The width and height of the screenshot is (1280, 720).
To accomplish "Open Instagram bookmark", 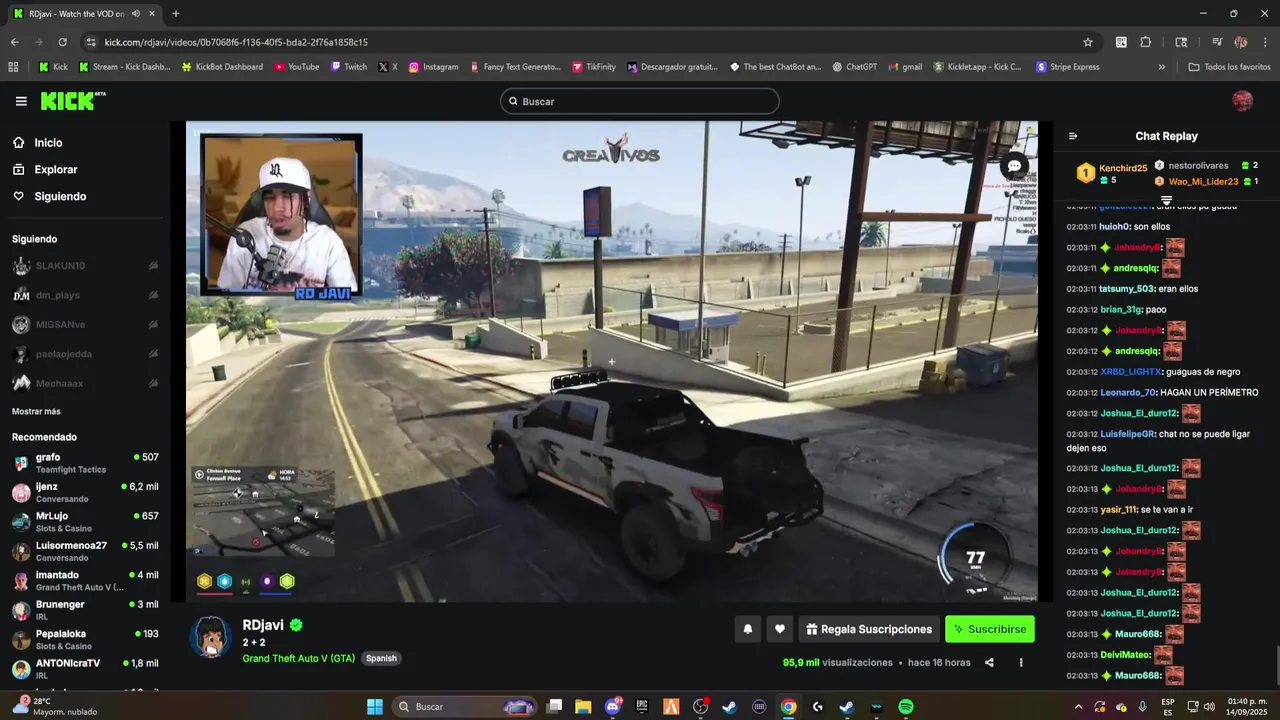I will click(433, 67).
